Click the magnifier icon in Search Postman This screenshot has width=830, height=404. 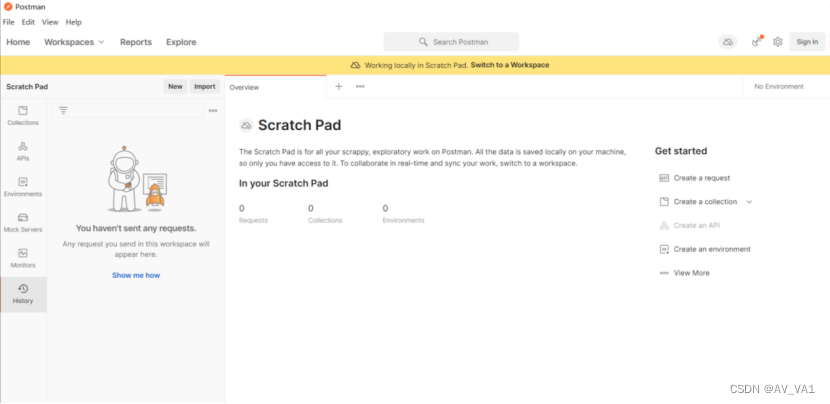(423, 42)
